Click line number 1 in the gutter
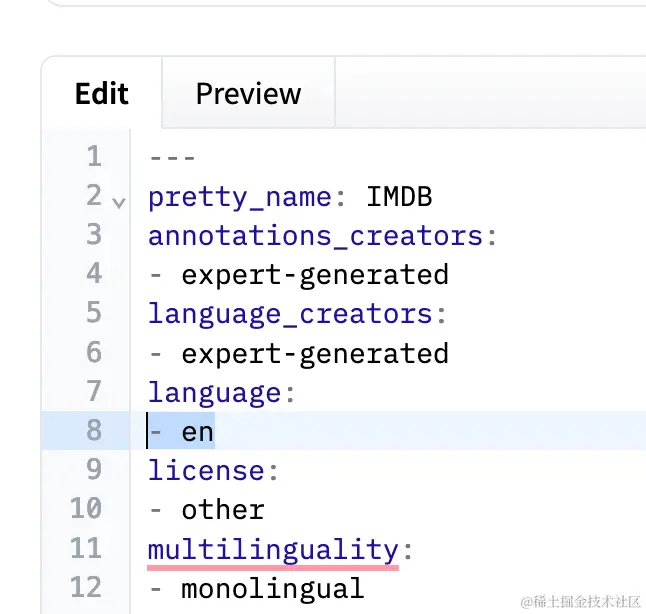 (x=94, y=156)
